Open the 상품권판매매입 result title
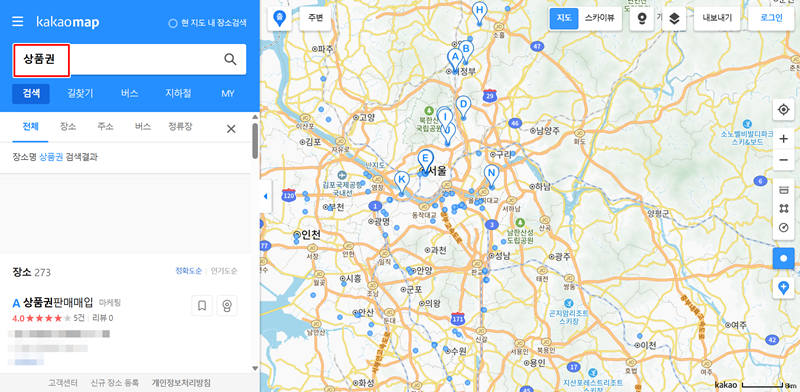The width and height of the screenshot is (800, 392). (58, 303)
